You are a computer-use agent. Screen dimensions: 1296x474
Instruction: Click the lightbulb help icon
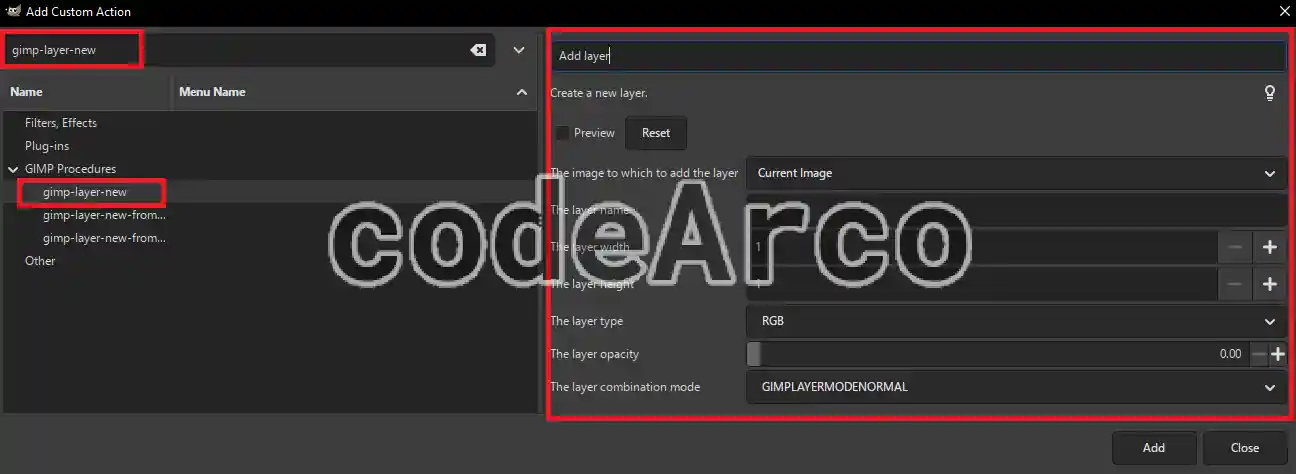pyautogui.click(x=1270, y=93)
